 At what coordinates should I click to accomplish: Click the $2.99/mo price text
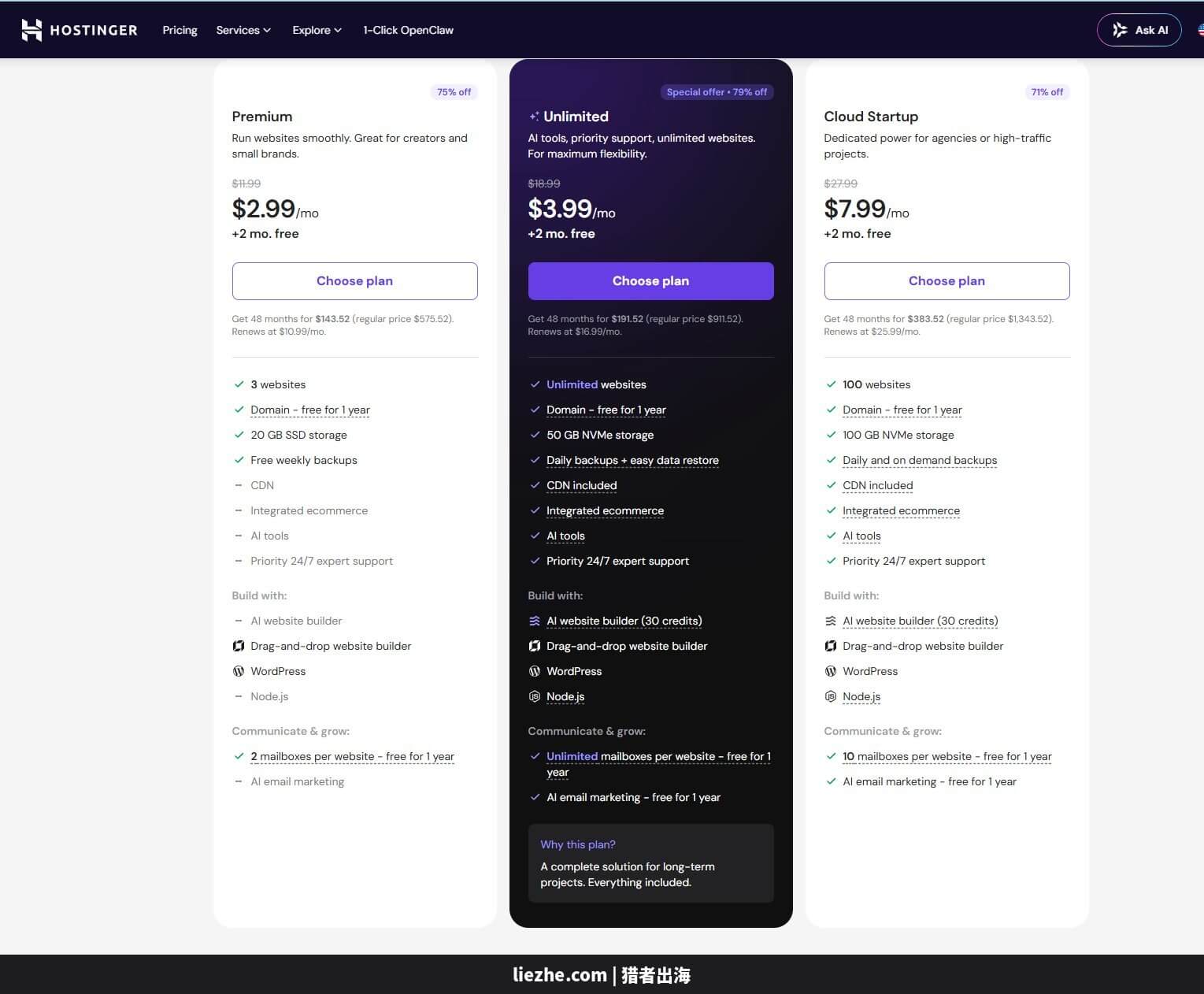275,210
